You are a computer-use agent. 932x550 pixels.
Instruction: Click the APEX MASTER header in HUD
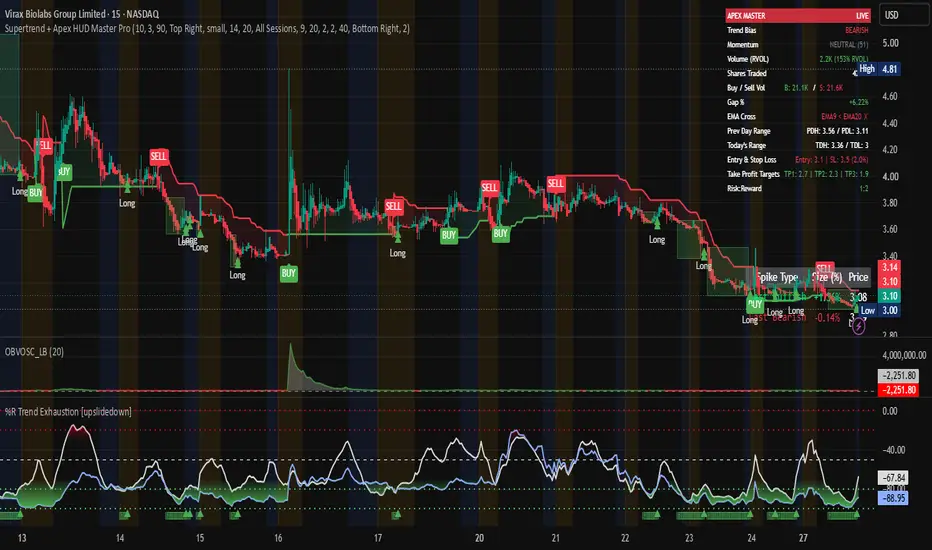coord(746,16)
